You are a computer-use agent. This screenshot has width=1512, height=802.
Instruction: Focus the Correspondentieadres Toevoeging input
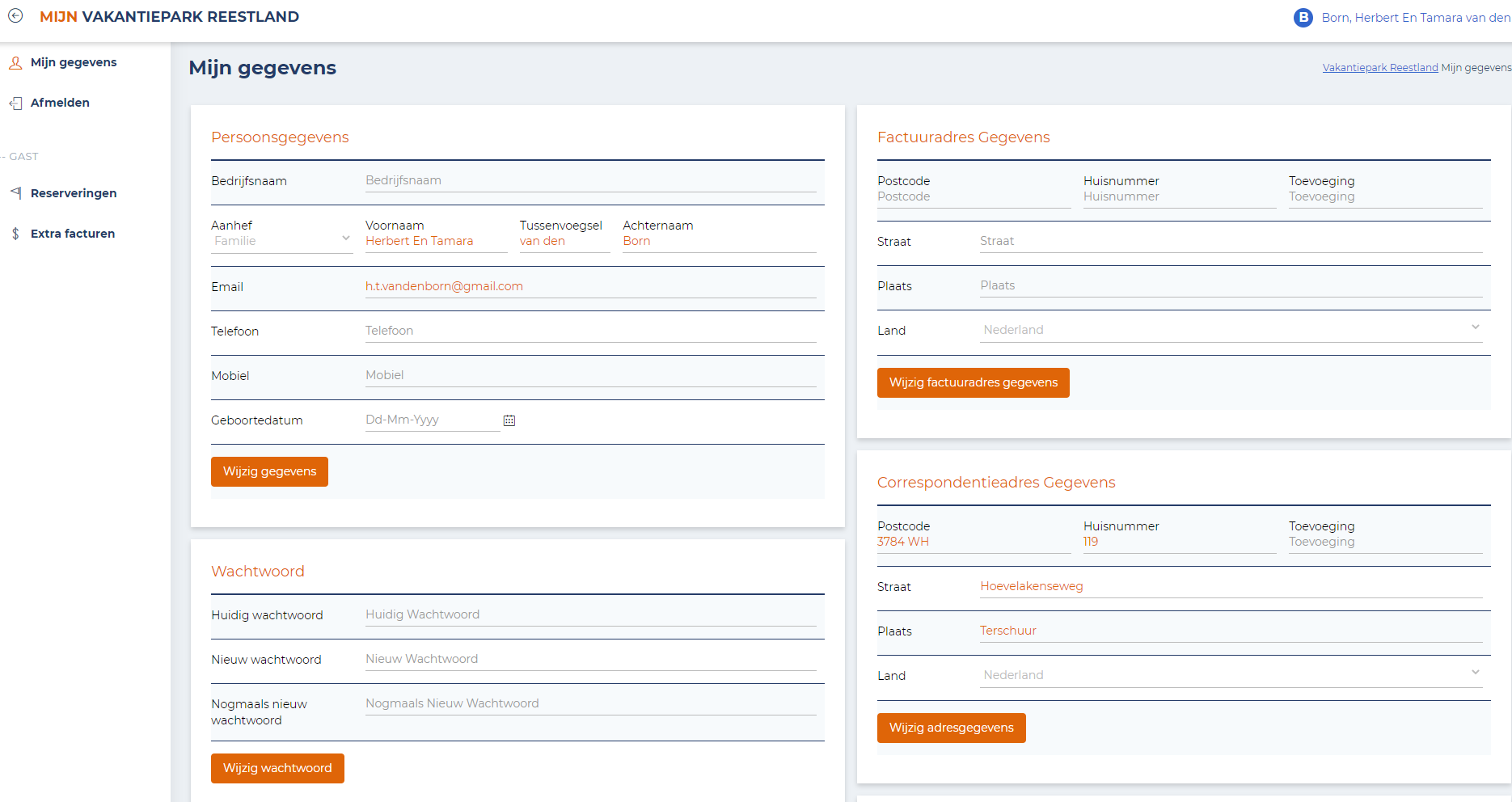(1385, 542)
